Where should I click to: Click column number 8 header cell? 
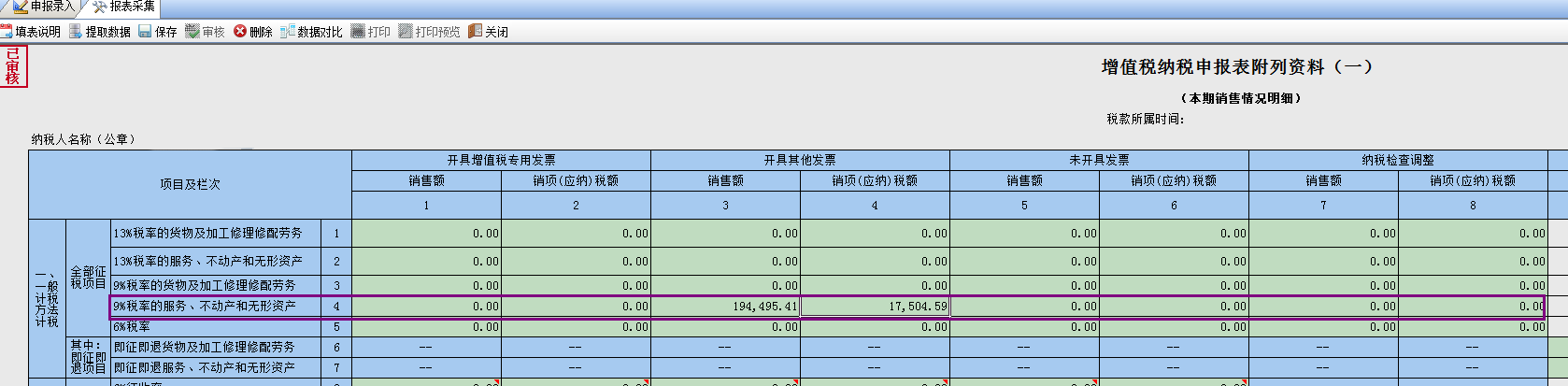[x=1473, y=205]
